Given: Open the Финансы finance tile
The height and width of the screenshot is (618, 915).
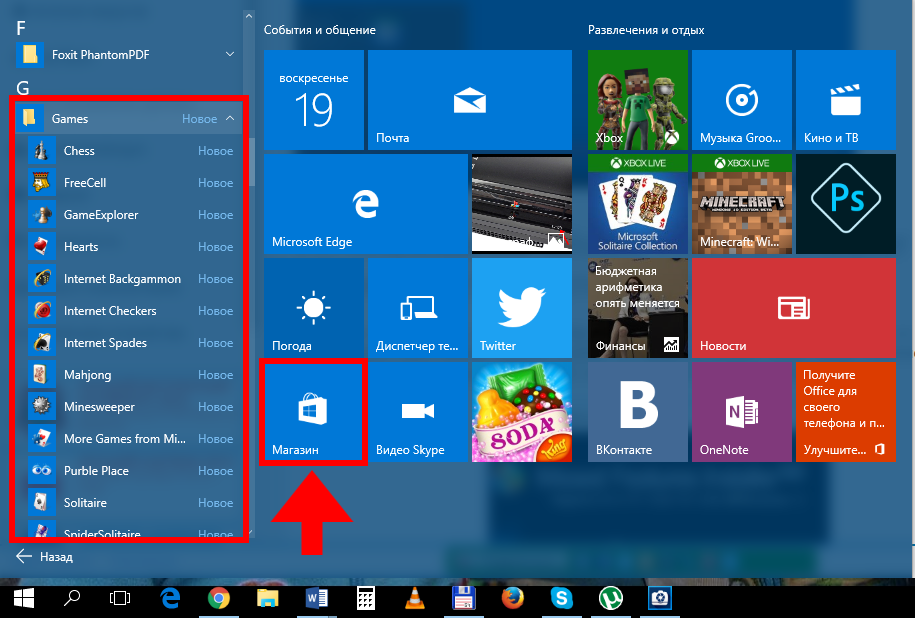Looking at the screenshot, I should tap(638, 308).
